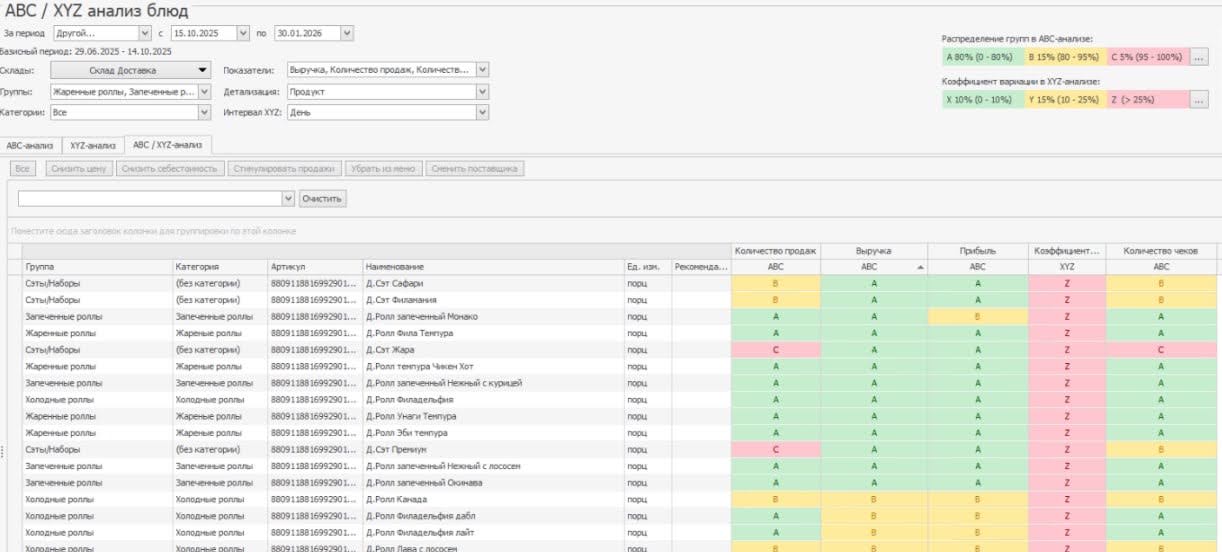Screen dimensions: 1222x552
Task: Select 'Д.Ролл запеченный Нежный с курицей'
Action: (618, 383)
